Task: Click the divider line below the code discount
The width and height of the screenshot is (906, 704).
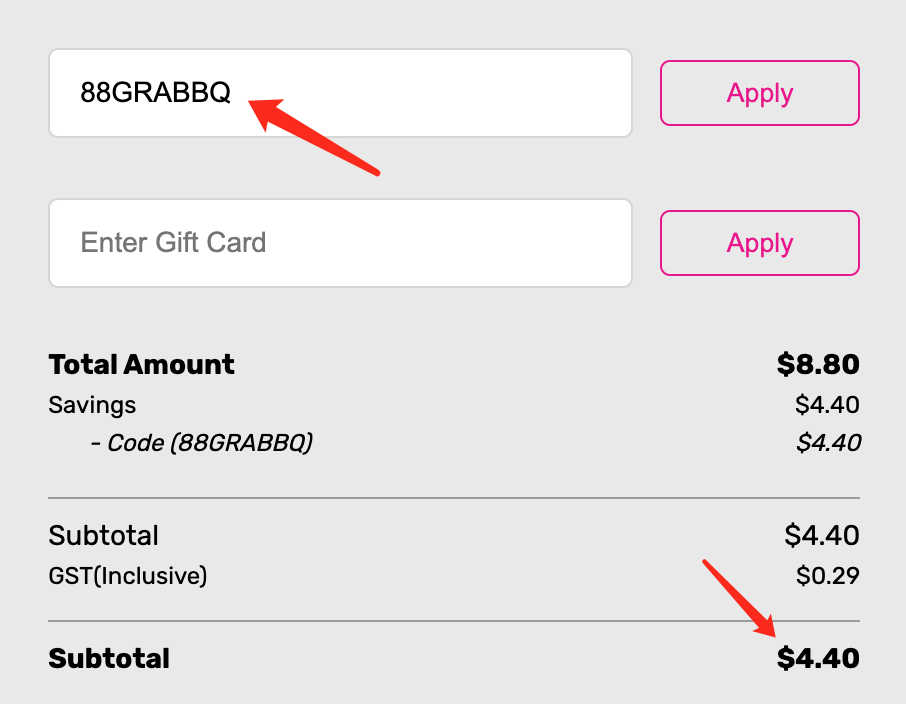Action: click(x=453, y=497)
